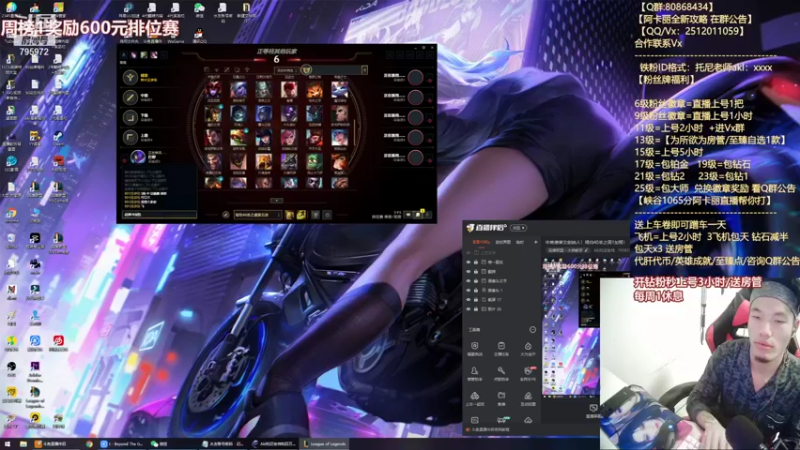The width and height of the screenshot is (800, 450).
Task: Select top lane filter icon above champion grid
Action: pyautogui.click(x=207, y=70)
